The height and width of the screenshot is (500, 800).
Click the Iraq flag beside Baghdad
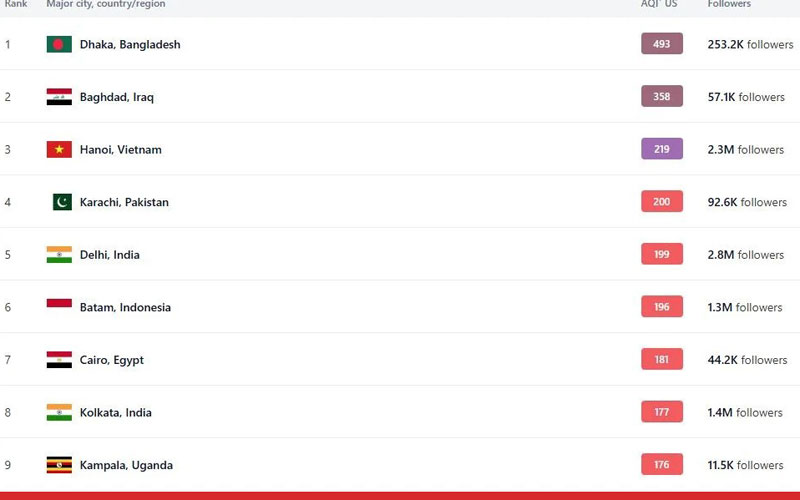click(x=59, y=97)
